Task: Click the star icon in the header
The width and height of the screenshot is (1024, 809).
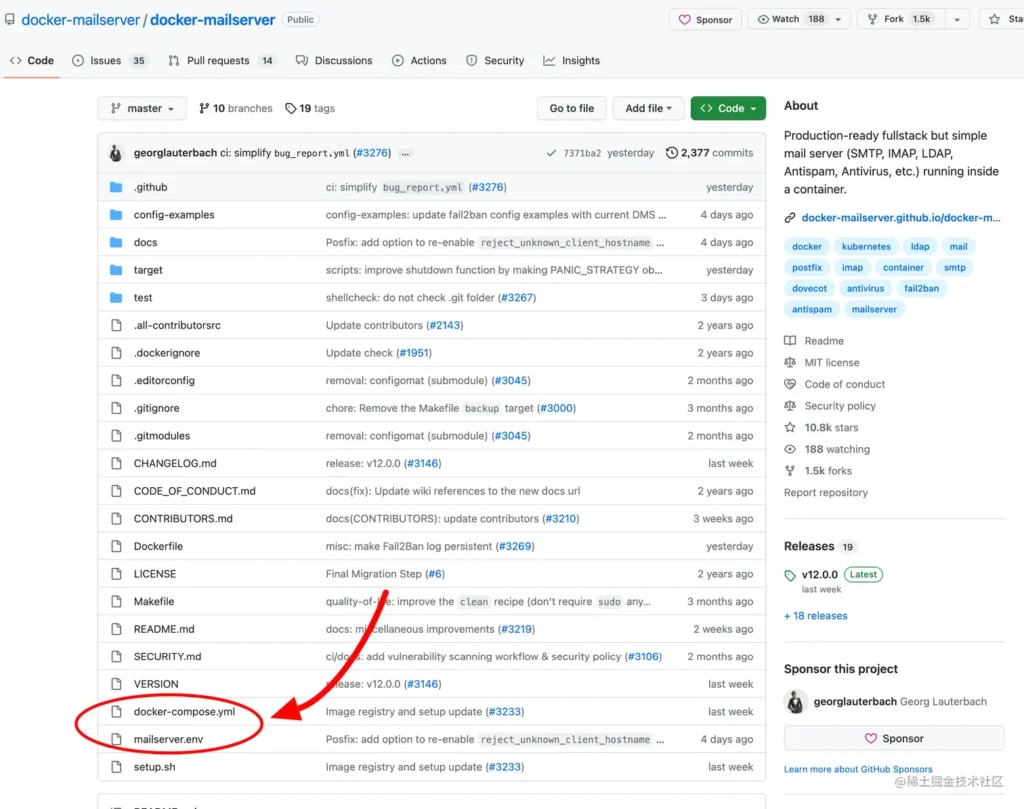Action: click(994, 20)
